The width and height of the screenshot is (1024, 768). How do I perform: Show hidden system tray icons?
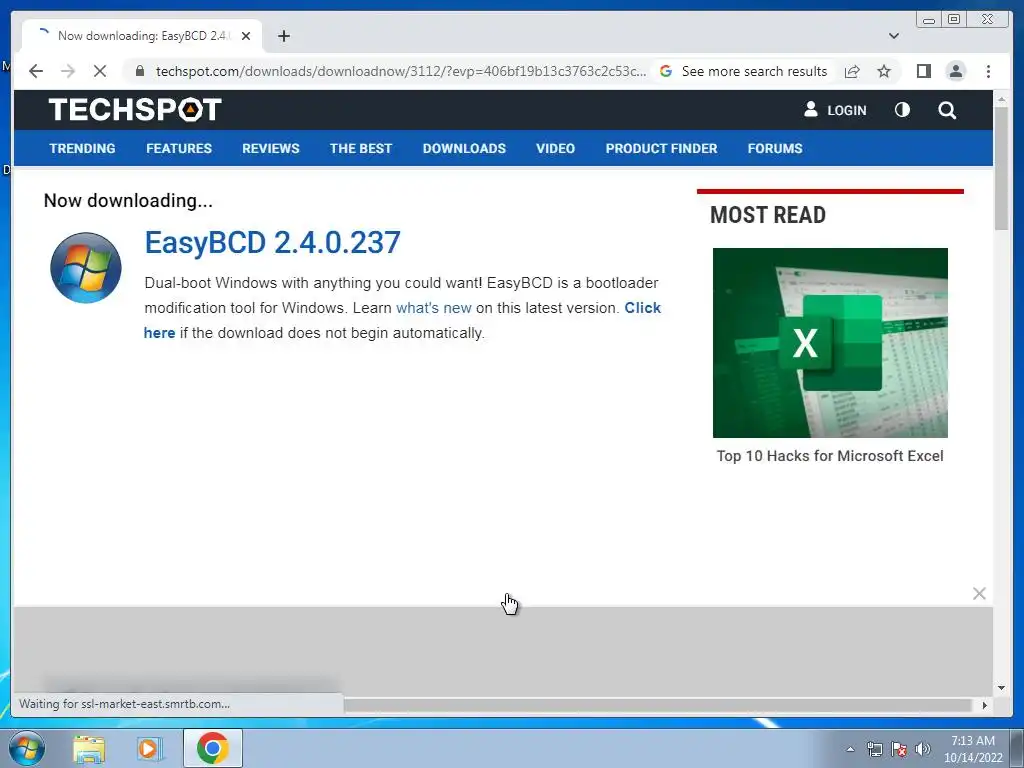(850, 749)
